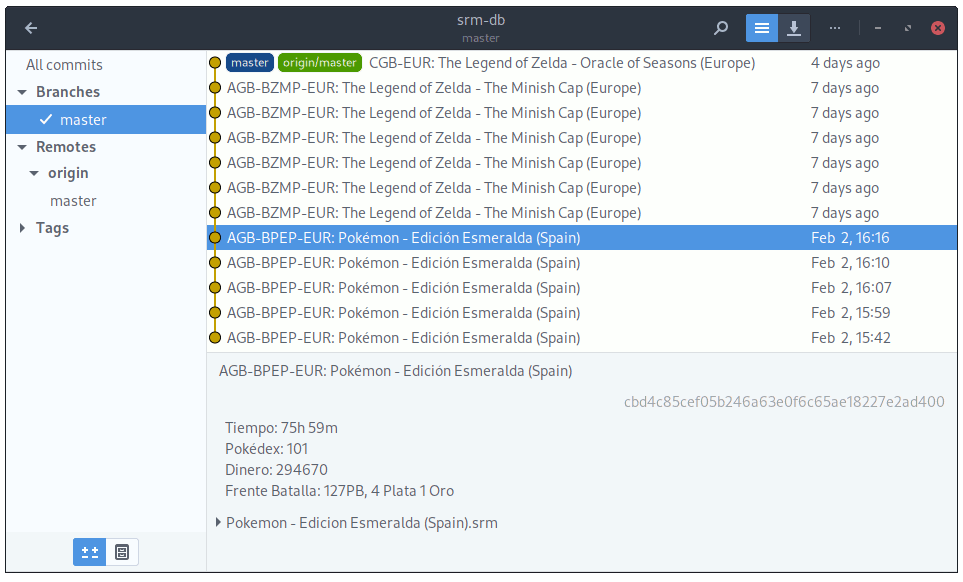Select master under the origin remote
Image resolution: width=963 pixels, height=582 pixels.
tap(74, 200)
